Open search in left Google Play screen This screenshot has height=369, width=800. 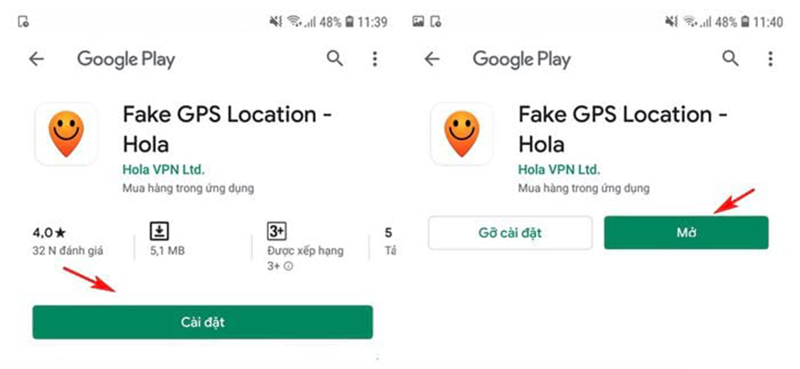(335, 59)
